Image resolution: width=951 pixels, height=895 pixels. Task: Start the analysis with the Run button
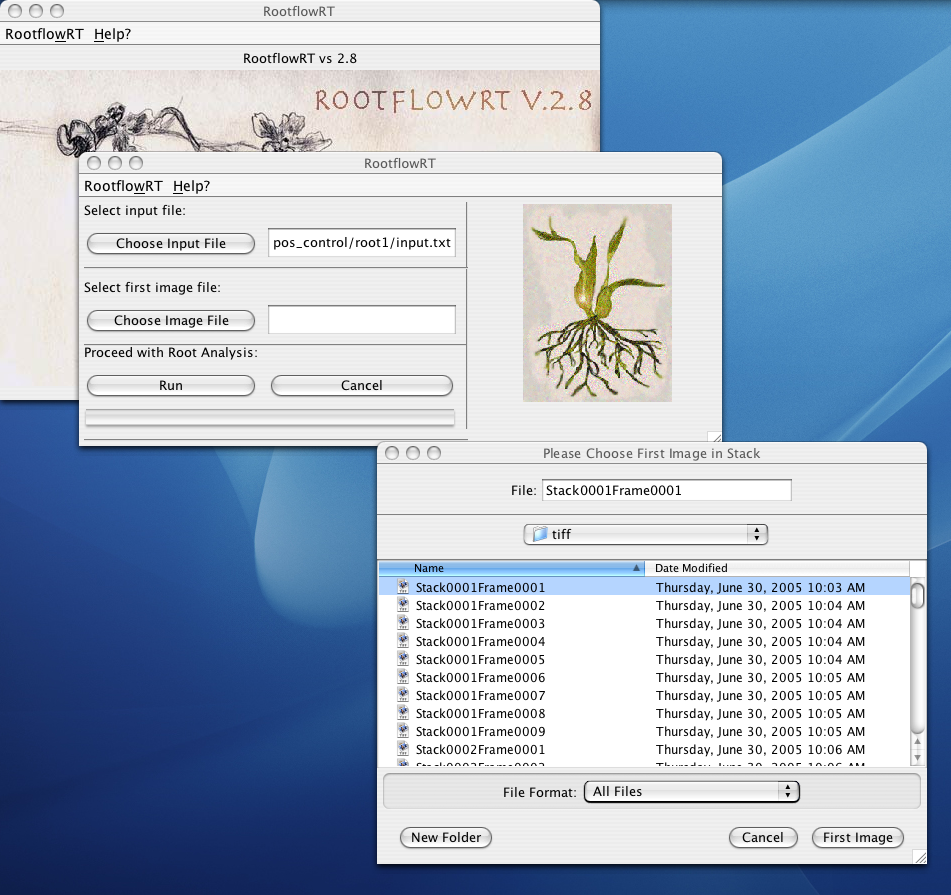coord(171,385)
